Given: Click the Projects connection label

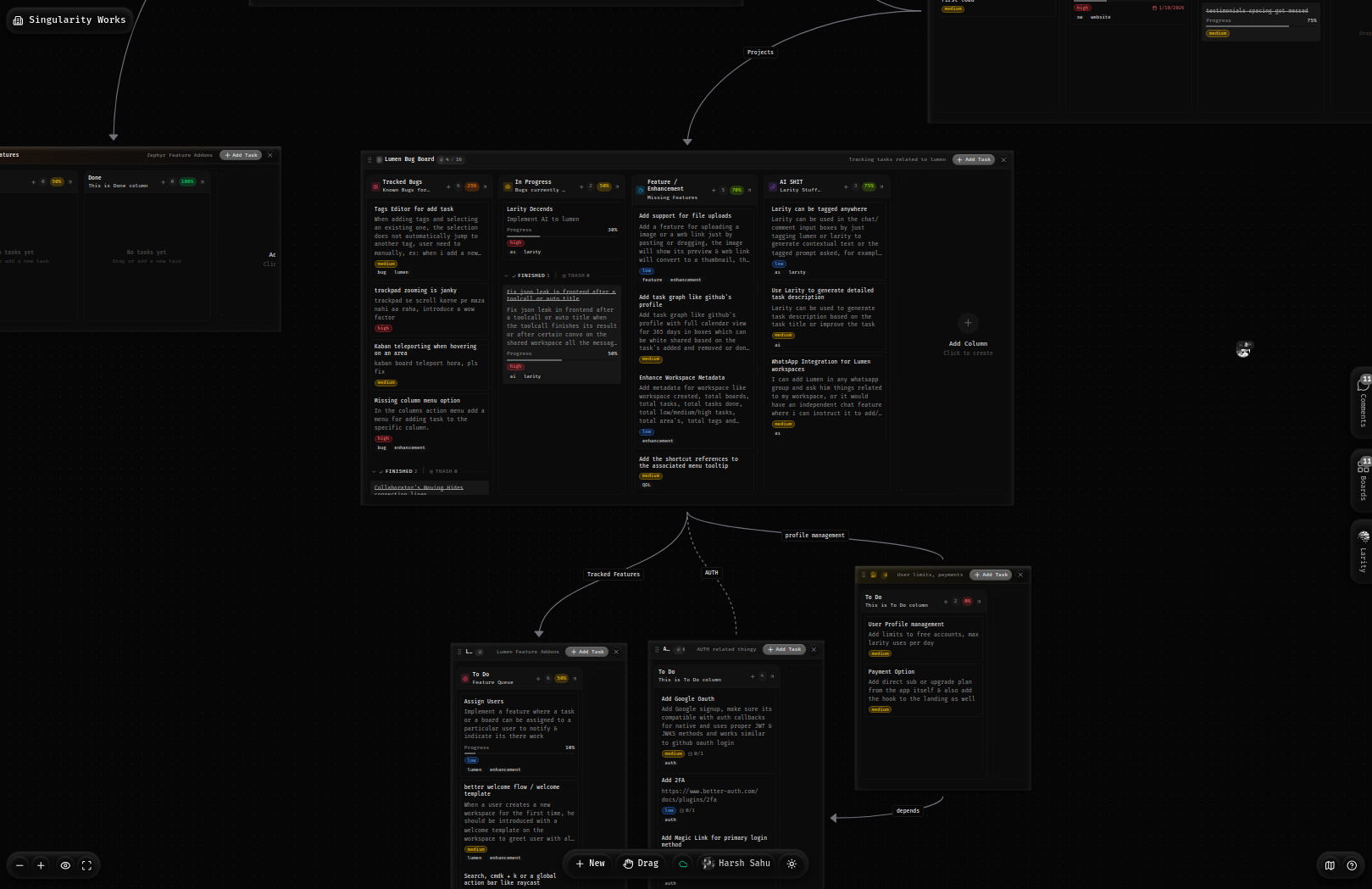Looking at the screenshot, I should (760, 53).
